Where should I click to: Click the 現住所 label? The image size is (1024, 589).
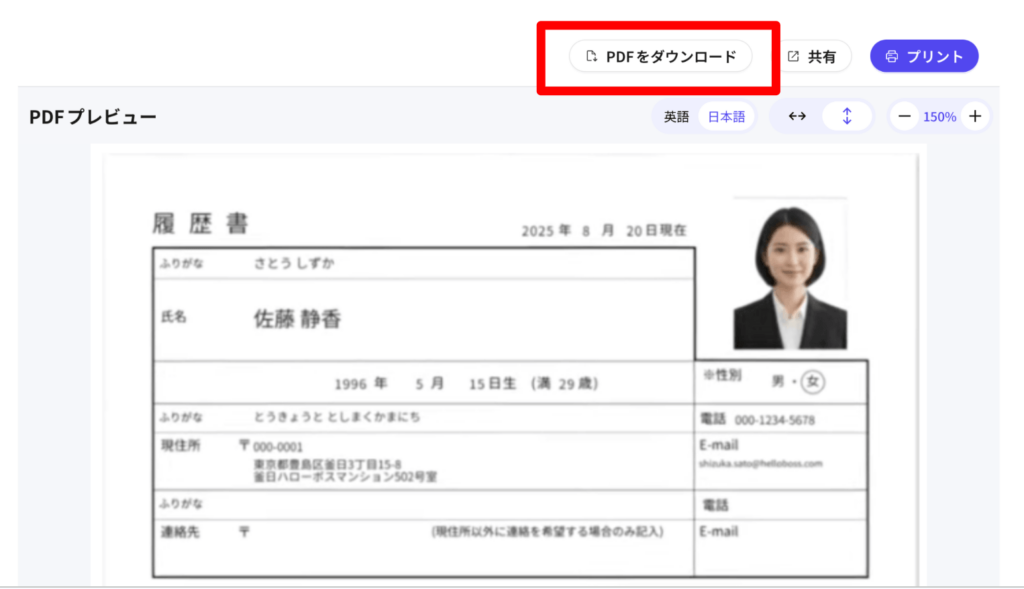coord(180,446)
